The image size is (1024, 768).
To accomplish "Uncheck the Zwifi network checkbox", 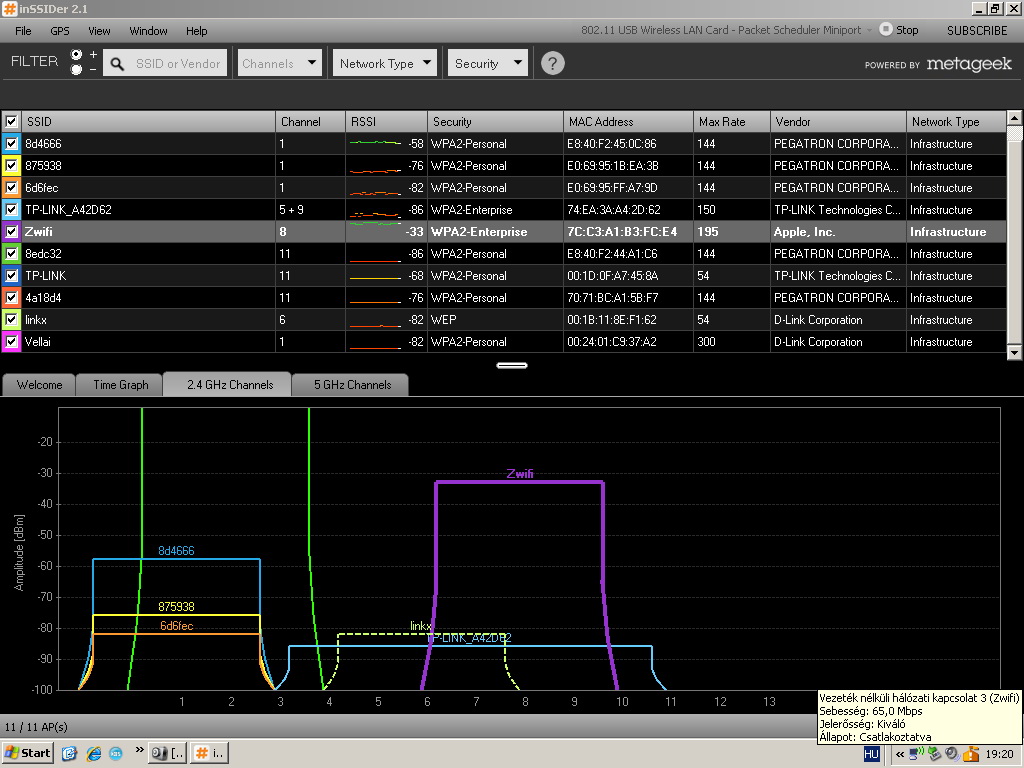I will coord(11,231).
